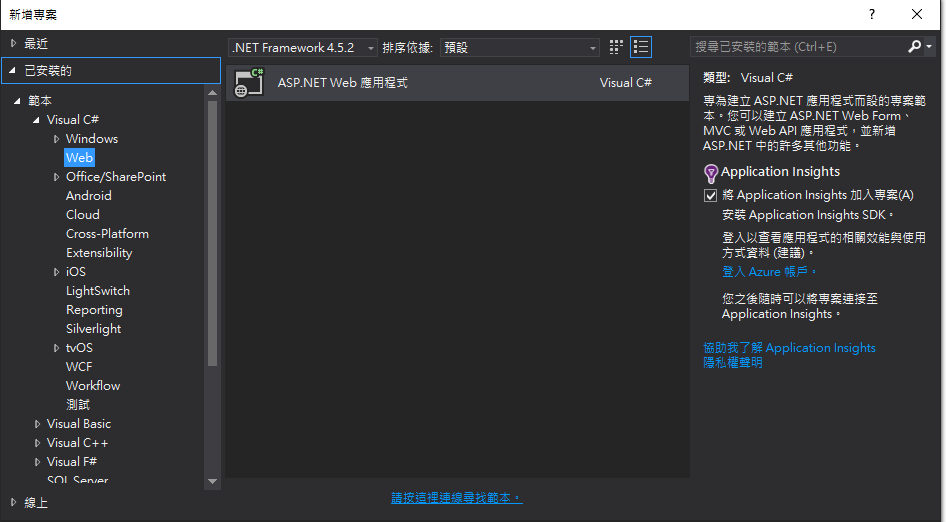The width and height of the screenshot is (946, 522).
Task: Focus the 搜尋已安裝的範本 search field
Action: 798,46
